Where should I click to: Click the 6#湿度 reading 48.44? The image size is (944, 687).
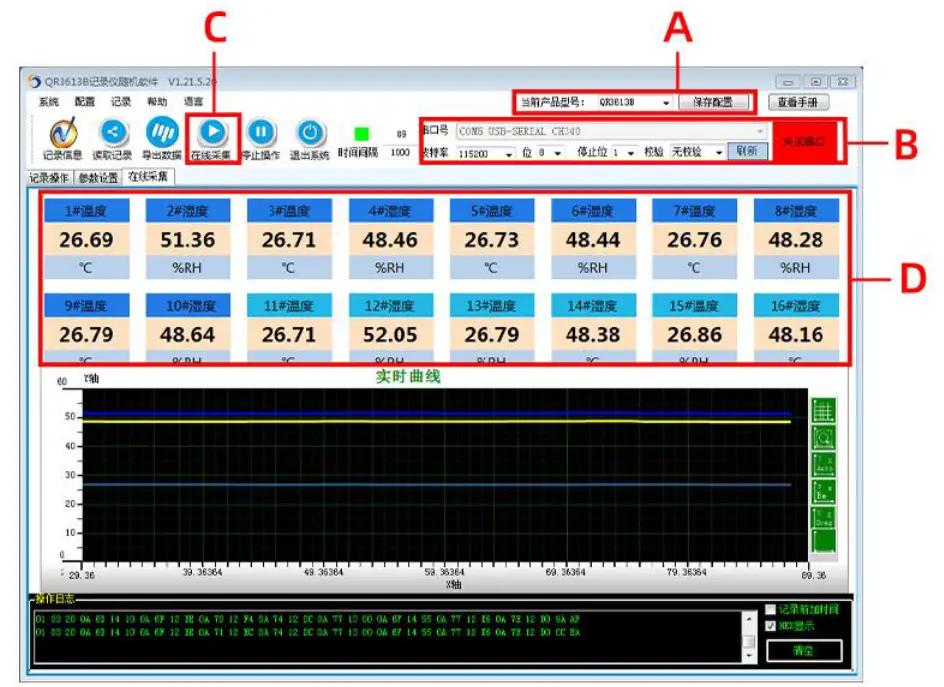pos(593,240)
